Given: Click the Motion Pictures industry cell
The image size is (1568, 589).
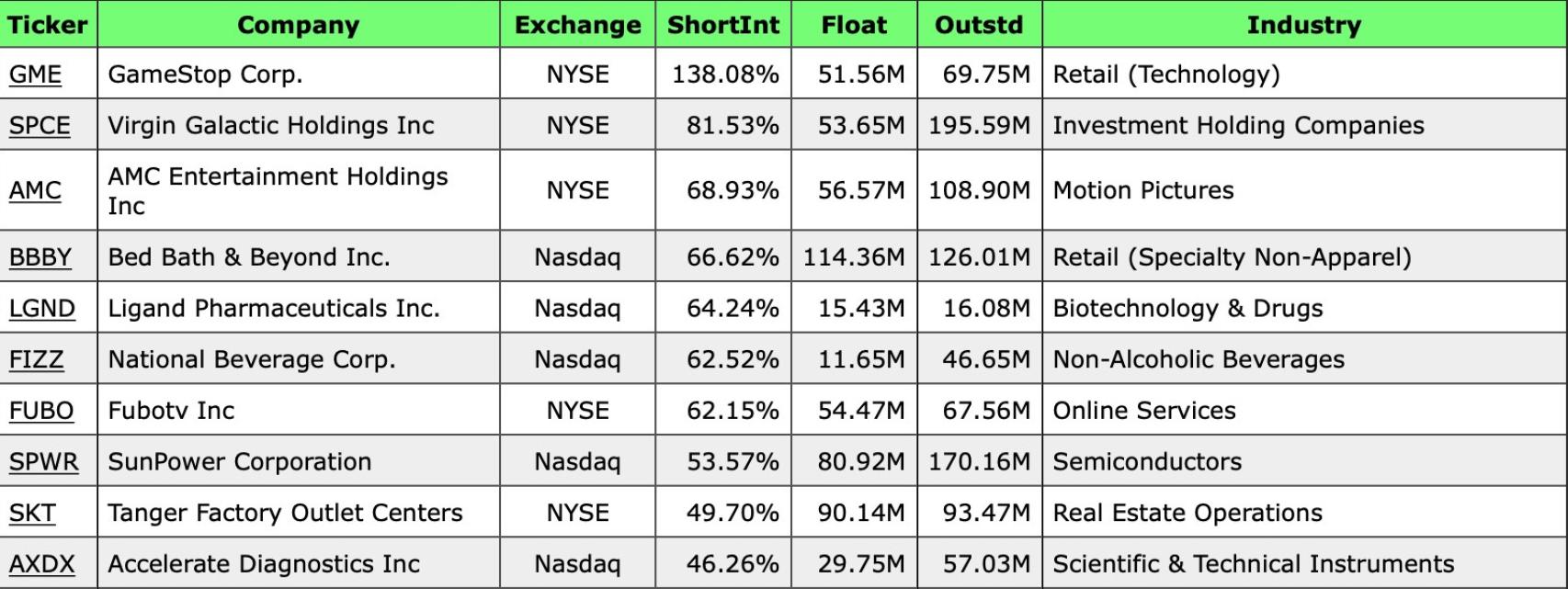Looking at the screenshot, I should click(1143, 190).
